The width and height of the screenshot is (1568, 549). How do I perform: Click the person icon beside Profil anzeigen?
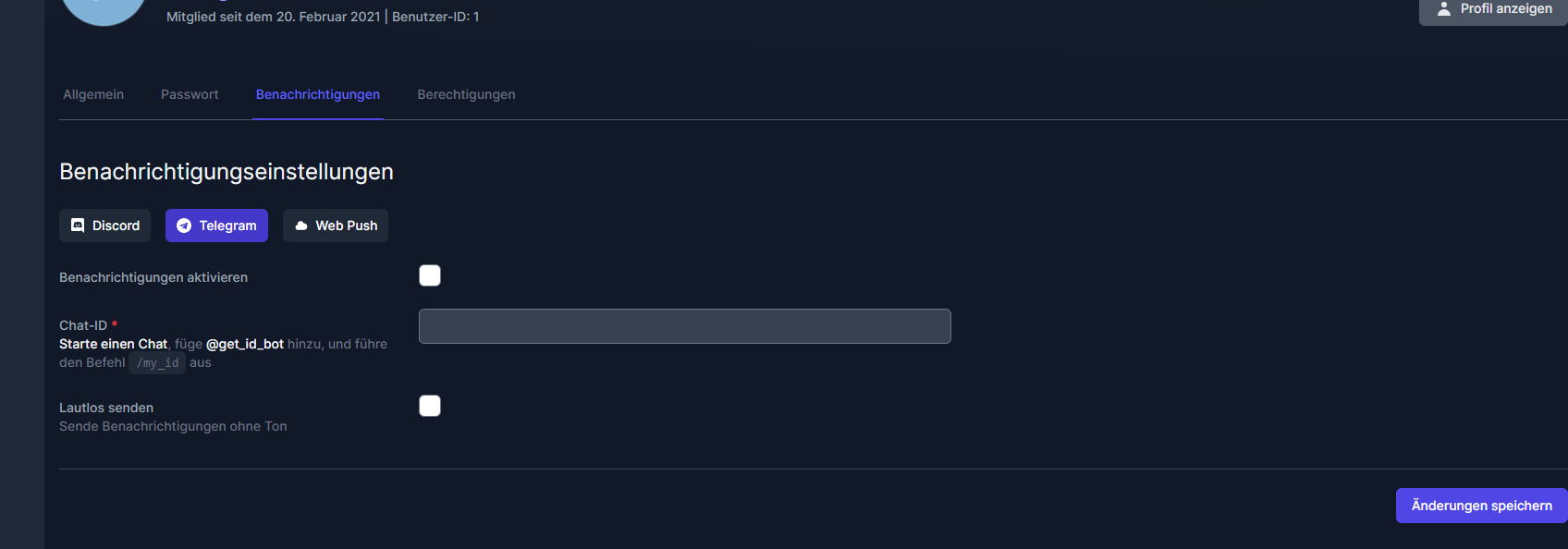(1443, 8)
